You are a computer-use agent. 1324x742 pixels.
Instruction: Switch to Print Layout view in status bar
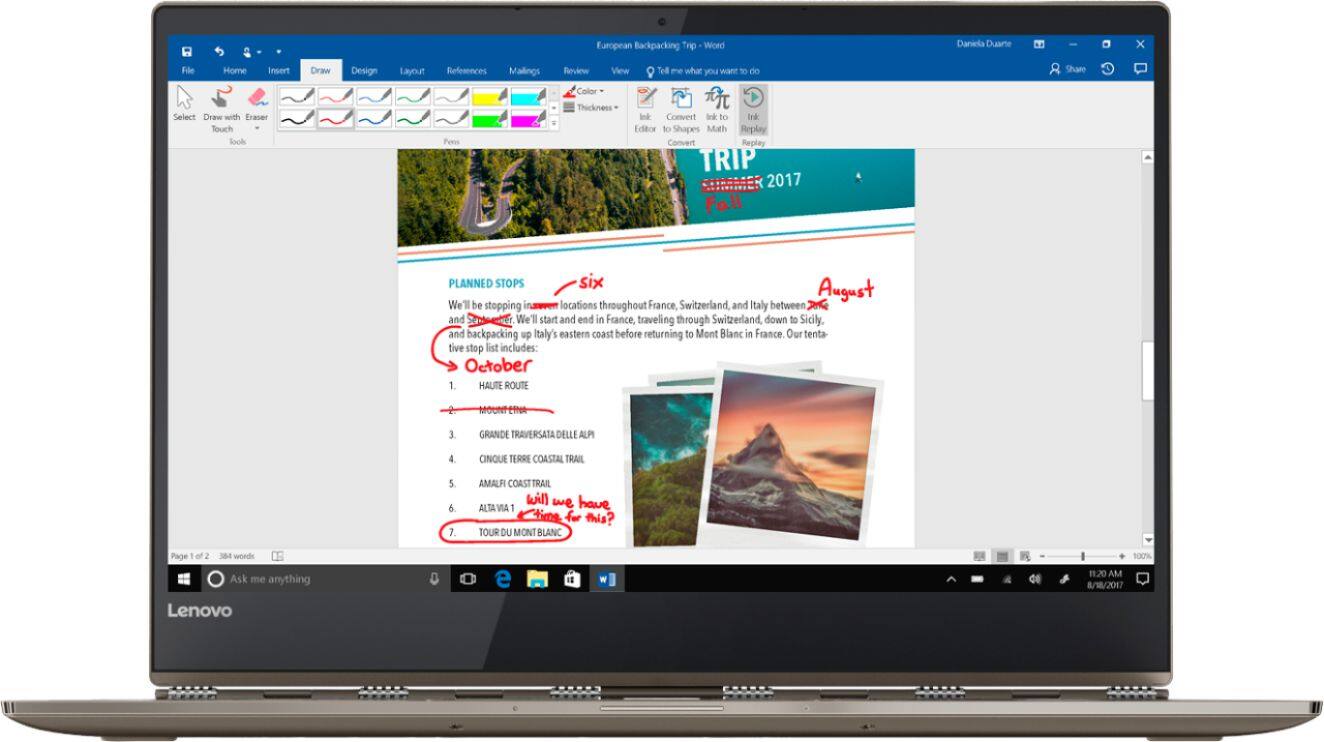click(1000, 556)
